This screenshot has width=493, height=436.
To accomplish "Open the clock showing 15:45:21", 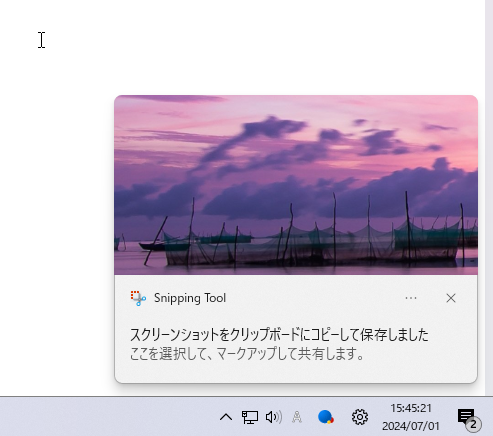I will [x=411, y=408].
